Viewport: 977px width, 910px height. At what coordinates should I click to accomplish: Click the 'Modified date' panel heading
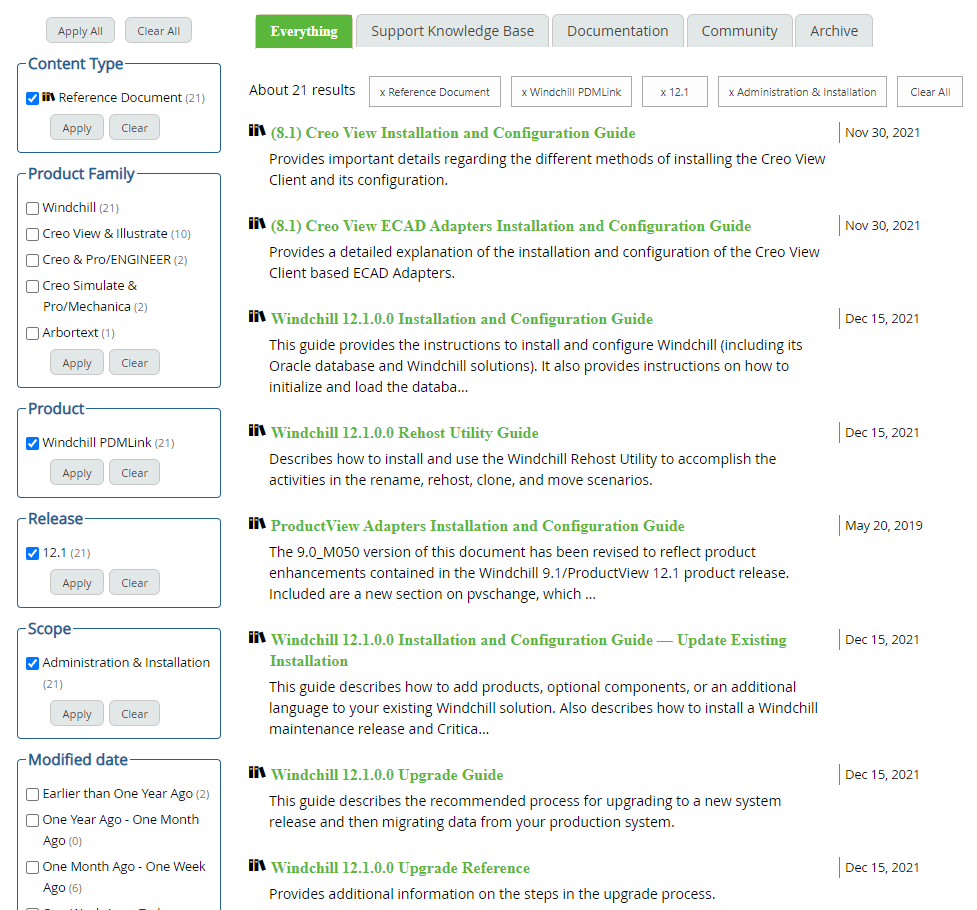[x=78, y=760]
